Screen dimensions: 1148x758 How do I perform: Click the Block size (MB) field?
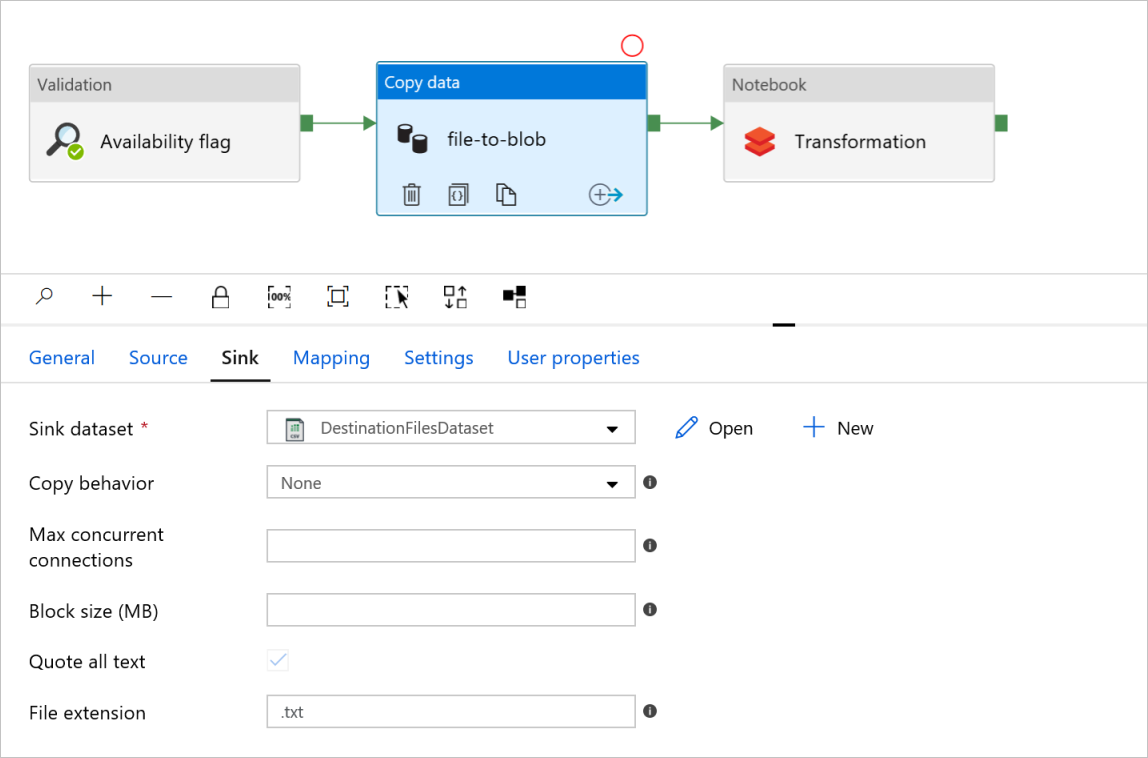(x=451, y=610)
